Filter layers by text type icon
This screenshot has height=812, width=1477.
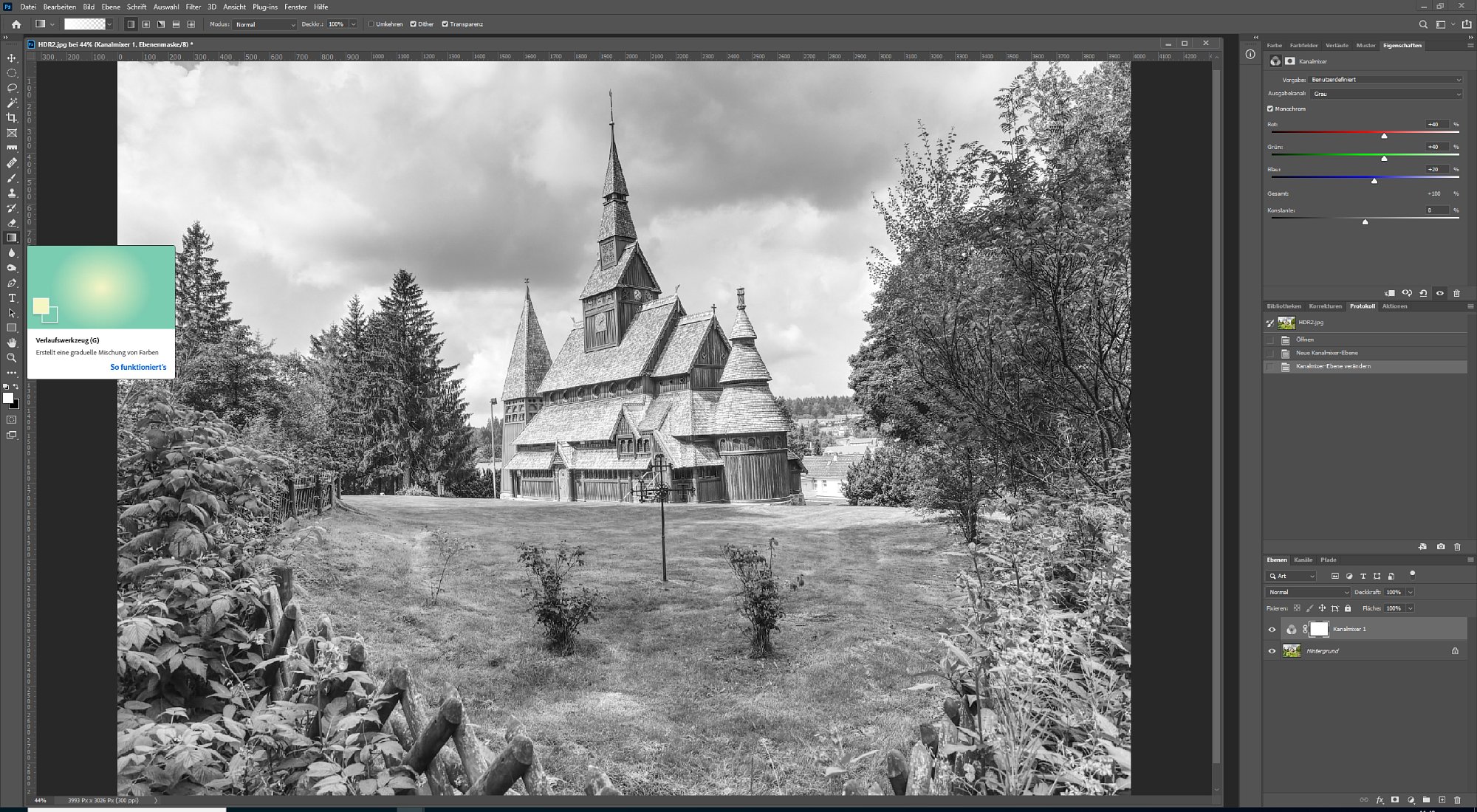pyautogui.click(x=1363, y=576)
